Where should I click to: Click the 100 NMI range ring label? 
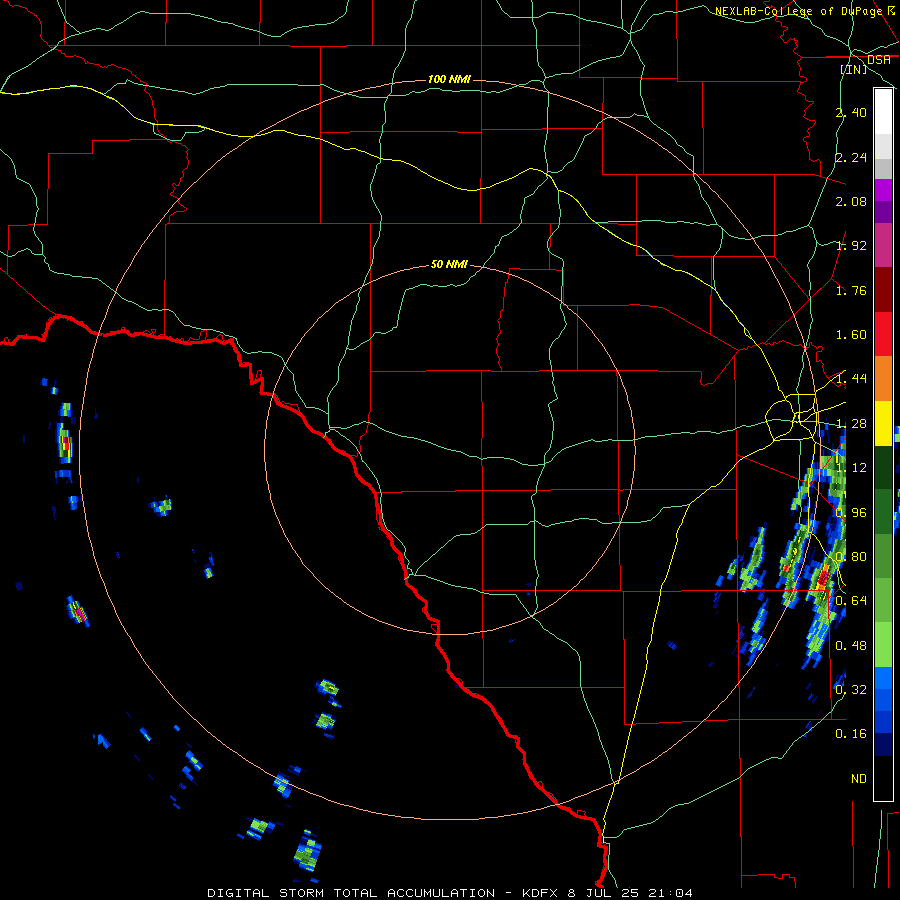click(449, 79)
